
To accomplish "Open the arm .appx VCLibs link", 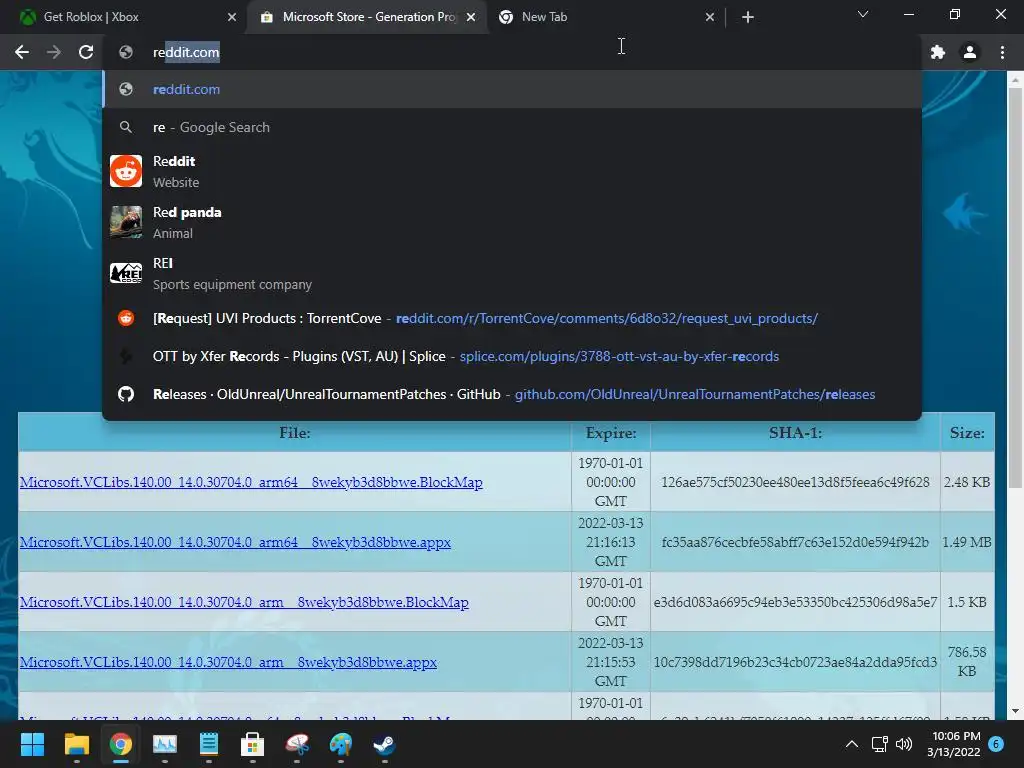I will [229, 662].
